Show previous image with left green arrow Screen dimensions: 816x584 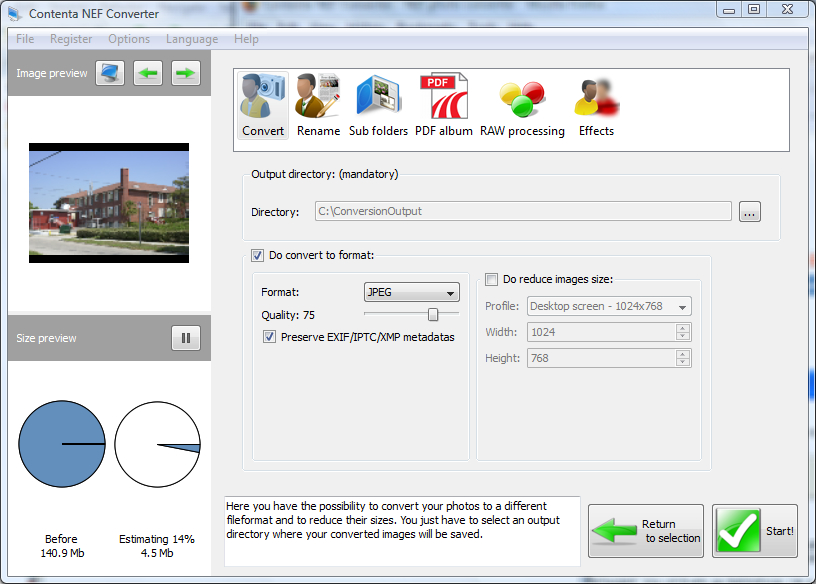(x=148, y=73)
